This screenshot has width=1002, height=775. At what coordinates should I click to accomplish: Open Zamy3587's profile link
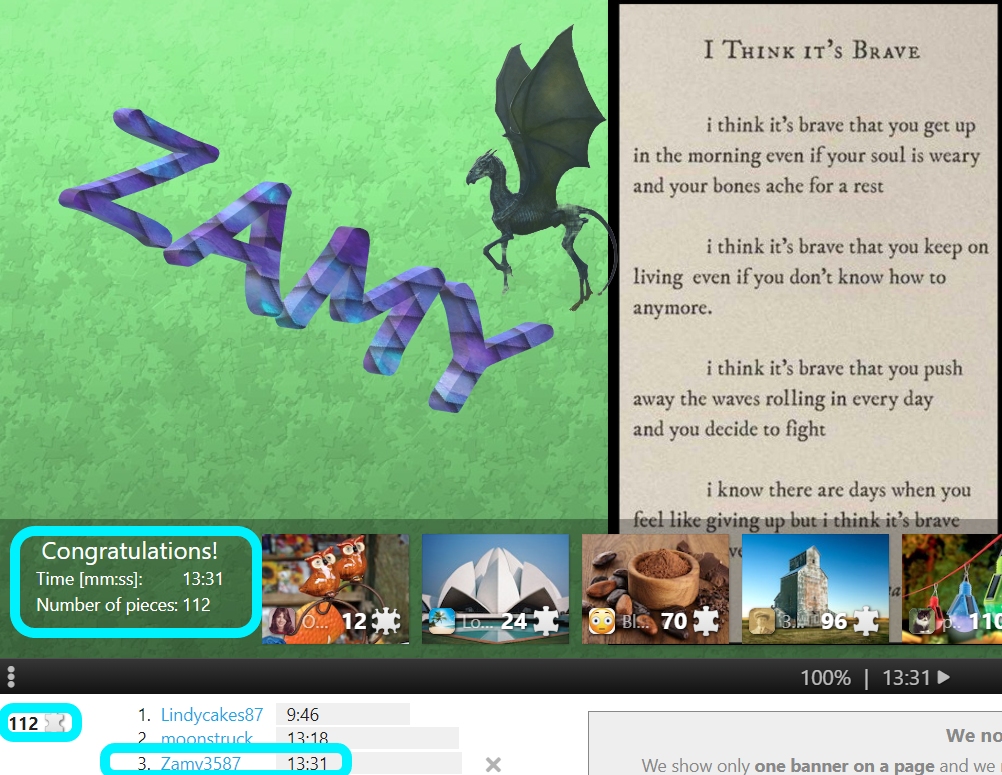coord(201,763)
